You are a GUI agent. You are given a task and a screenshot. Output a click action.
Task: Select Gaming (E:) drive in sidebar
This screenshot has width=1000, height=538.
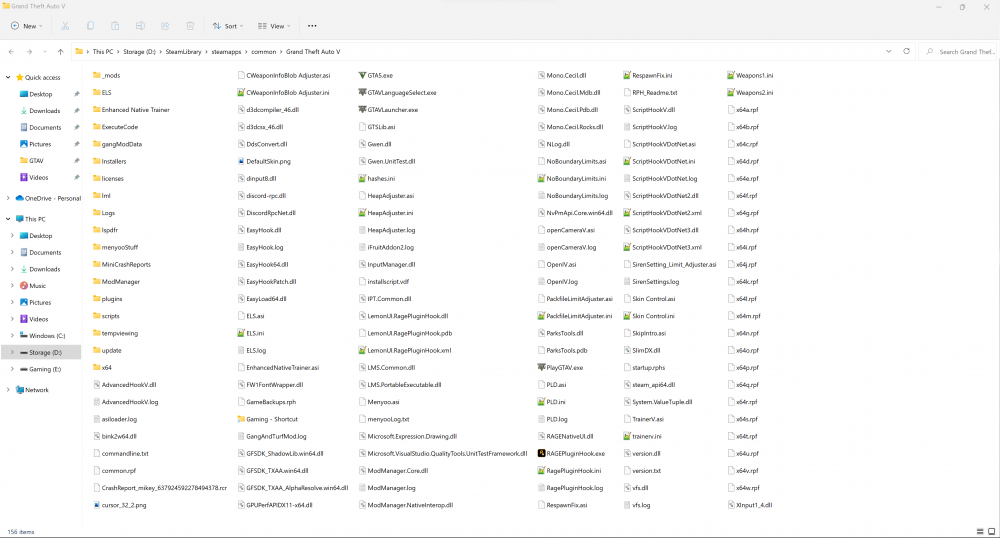tap(44, 369)
